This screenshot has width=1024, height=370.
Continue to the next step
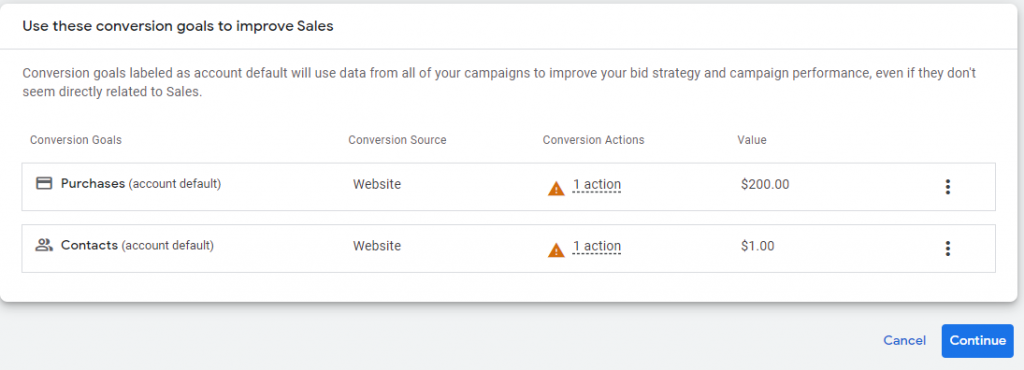tap(978, 341)
